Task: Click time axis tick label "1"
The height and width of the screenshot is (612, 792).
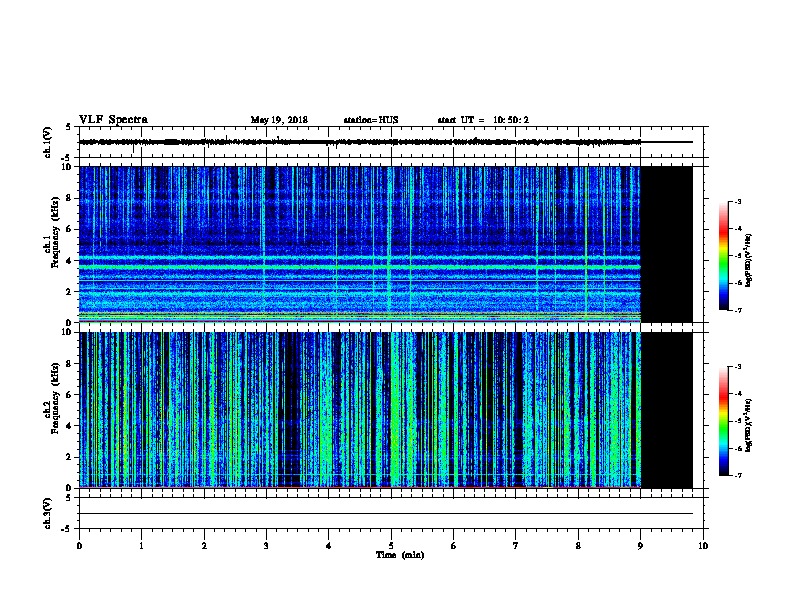Action: tap(141, 546)
